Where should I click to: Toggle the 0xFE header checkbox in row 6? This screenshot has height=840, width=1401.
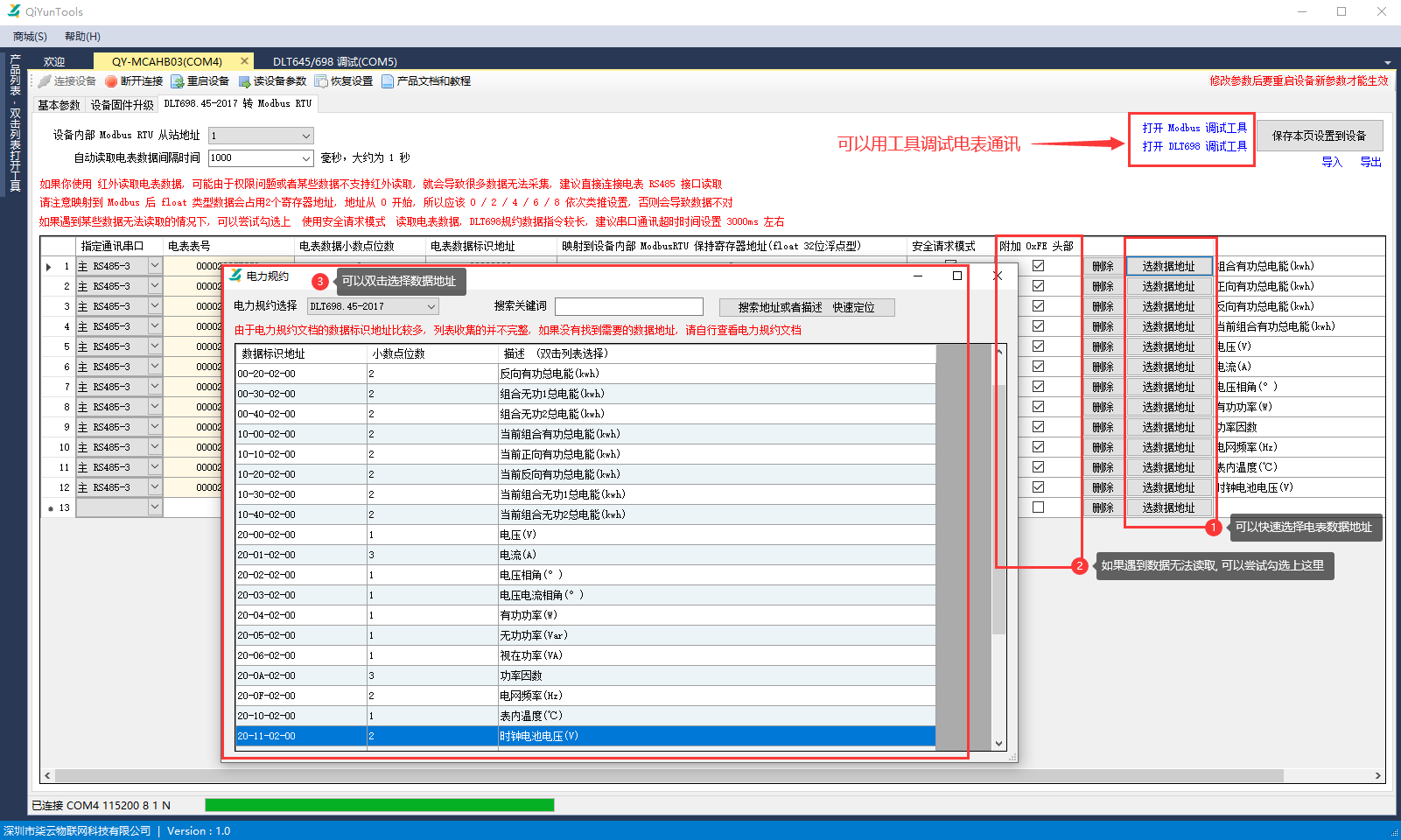tap(1038, 367)
